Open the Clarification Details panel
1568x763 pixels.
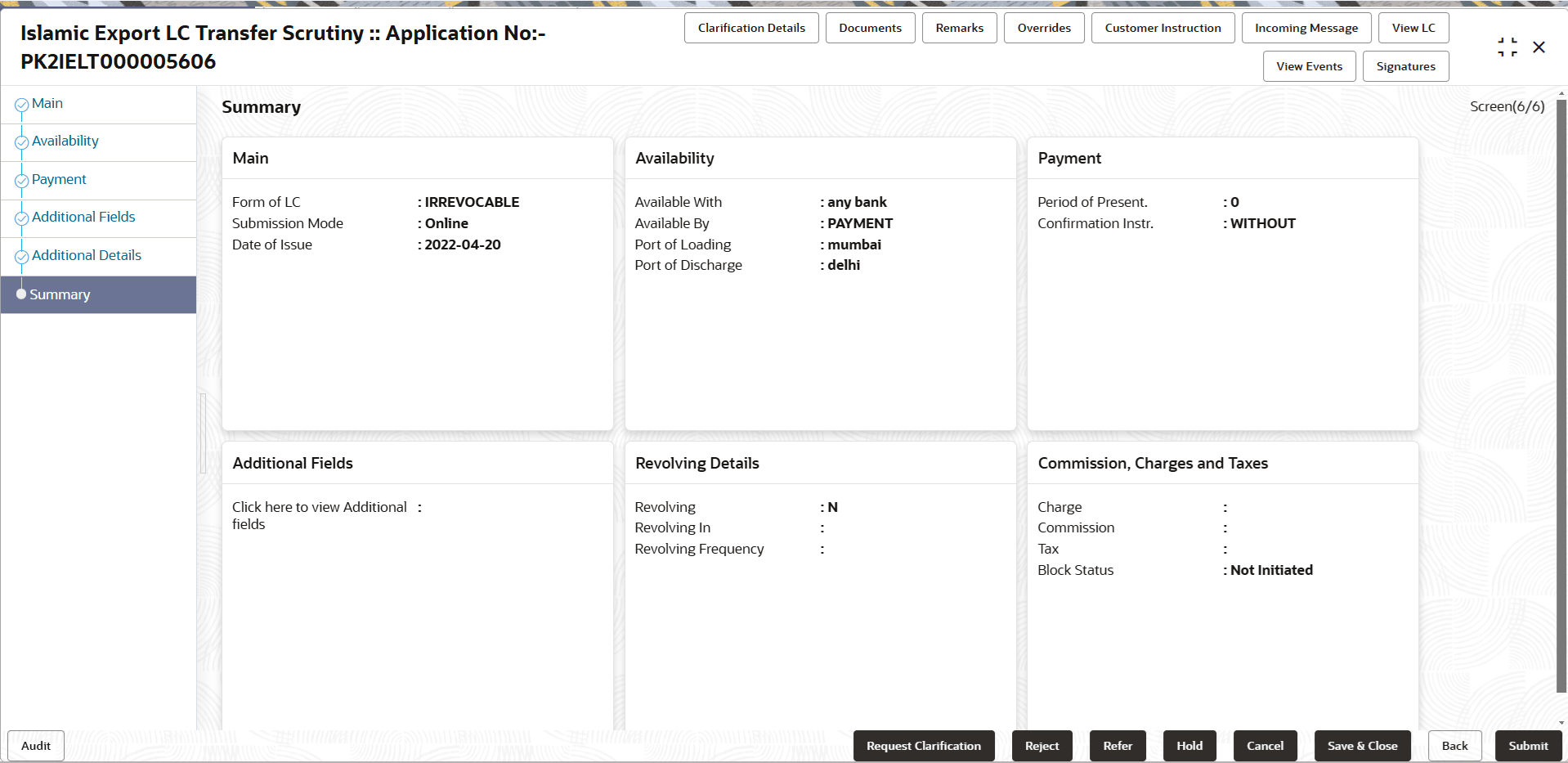pos(751,28)
